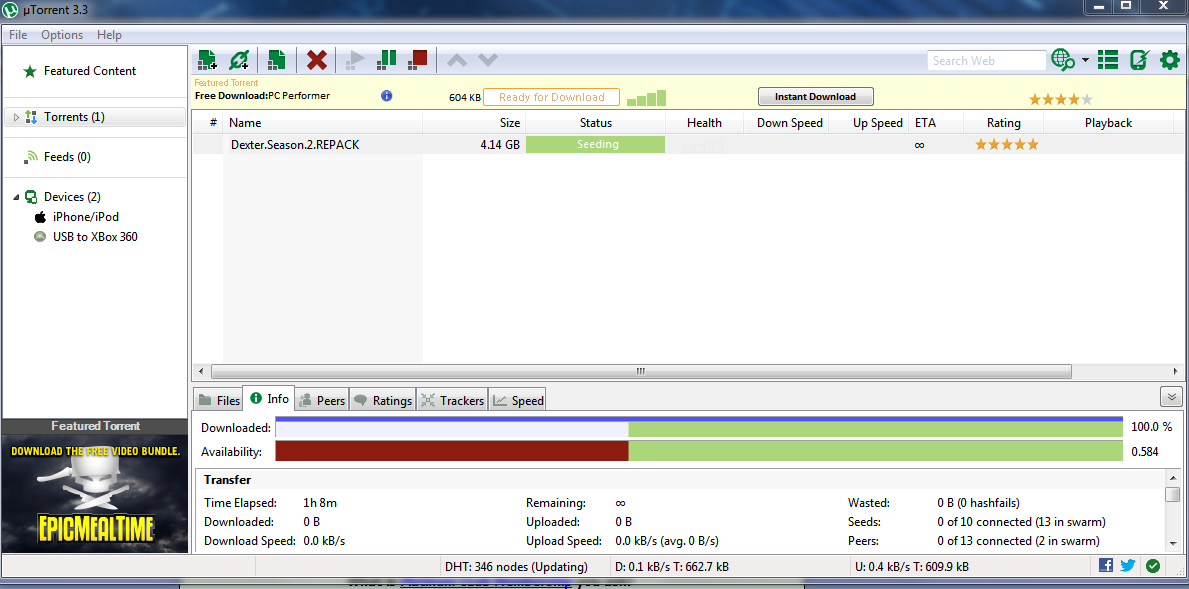1189x589 pixels.
Task: Click Facebook icon in status bar
Action: tap(1106, 566)
